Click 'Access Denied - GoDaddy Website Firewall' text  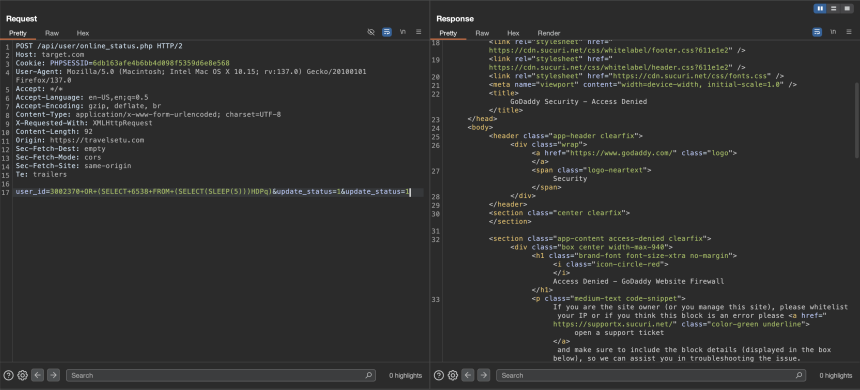point(638,281)
